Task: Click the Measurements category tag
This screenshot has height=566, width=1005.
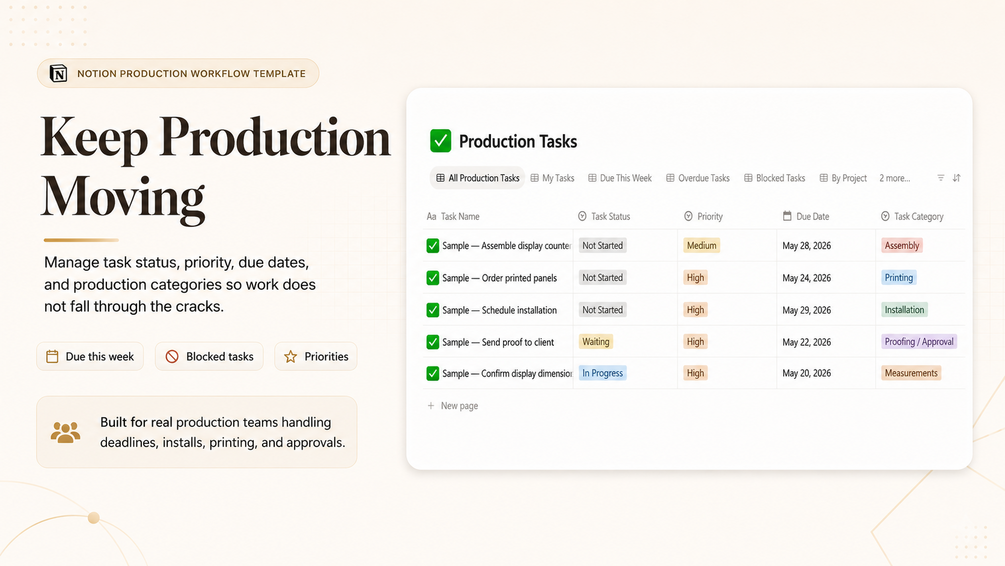Action: pos(911,373)
